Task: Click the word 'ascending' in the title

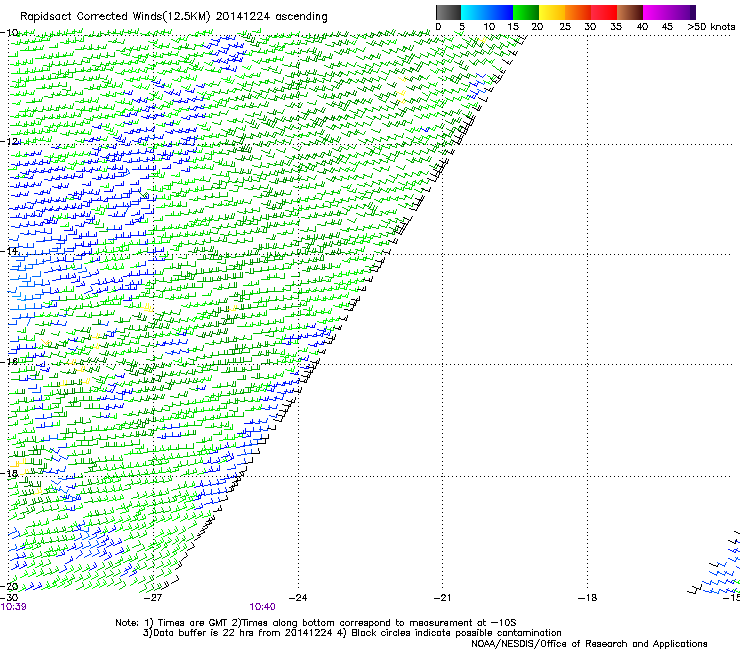Action: pyautogui.click(x=301, y=17)
